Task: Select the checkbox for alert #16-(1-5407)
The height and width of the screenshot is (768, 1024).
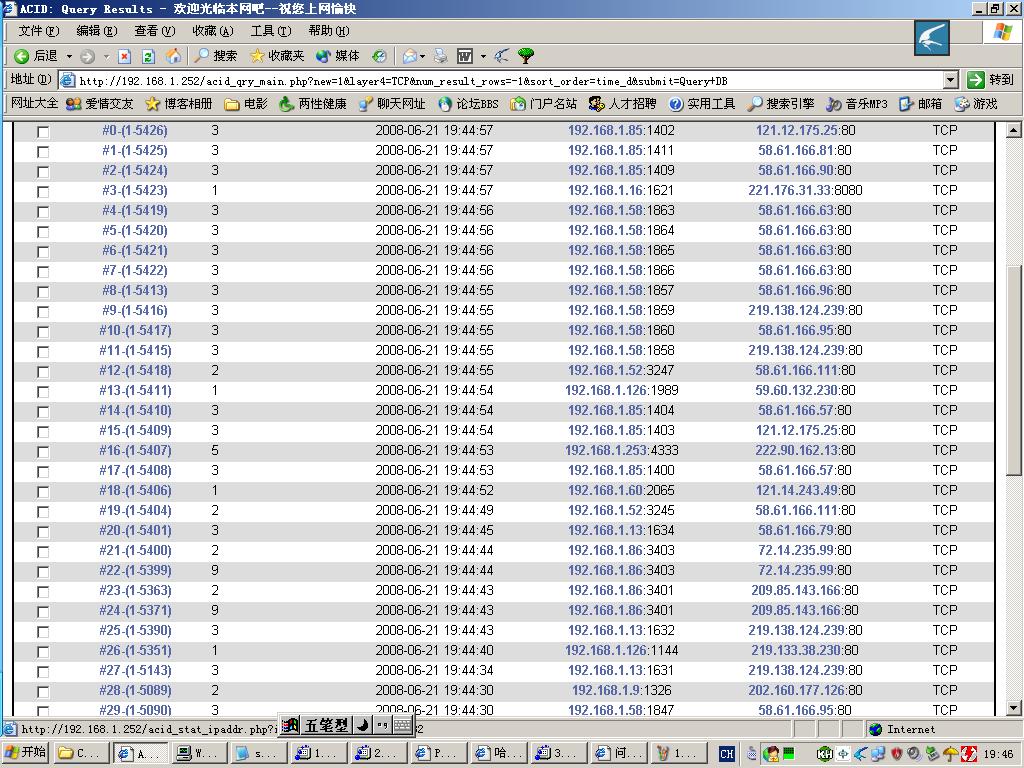Action: pyautogui.click(x=43, y=452)
